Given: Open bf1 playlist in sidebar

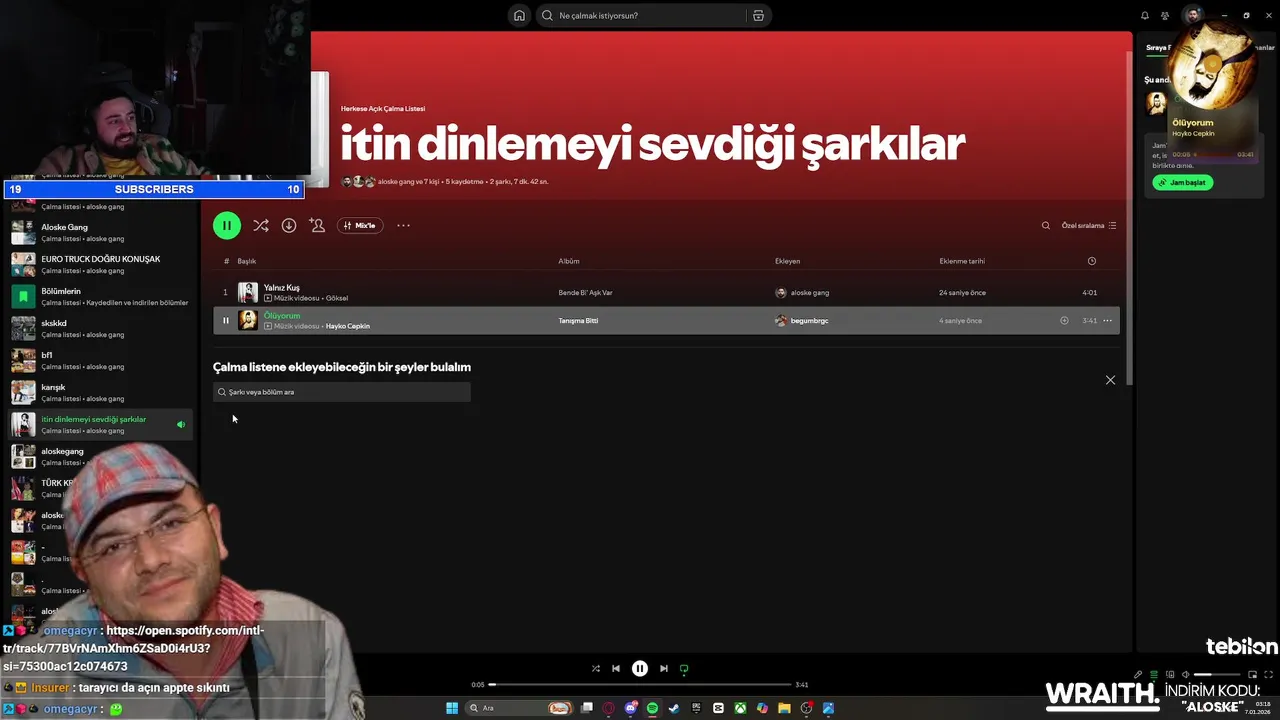Looking at the screenshot, I should (101, 360).
